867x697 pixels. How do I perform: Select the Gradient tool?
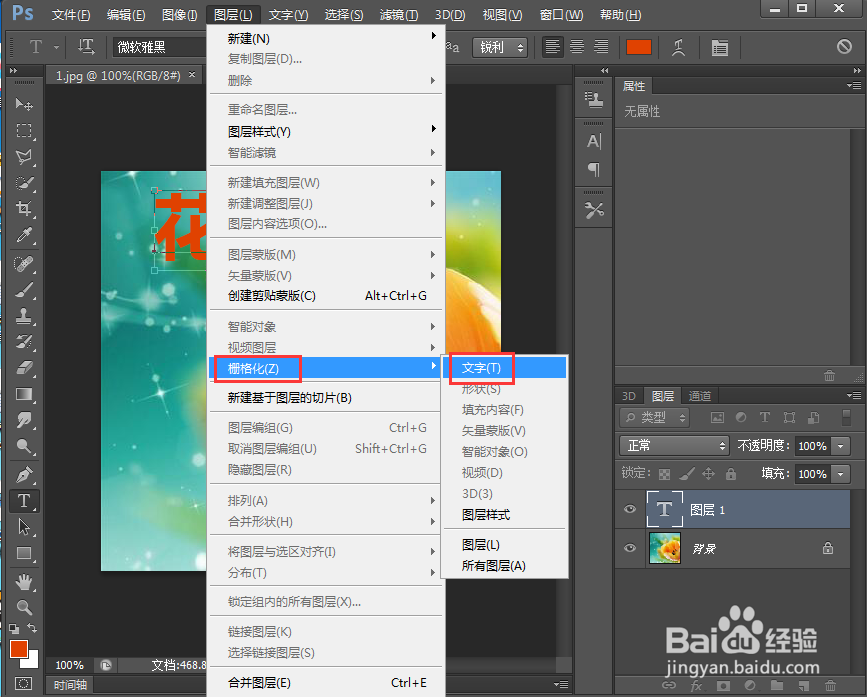tap(23, 394)
